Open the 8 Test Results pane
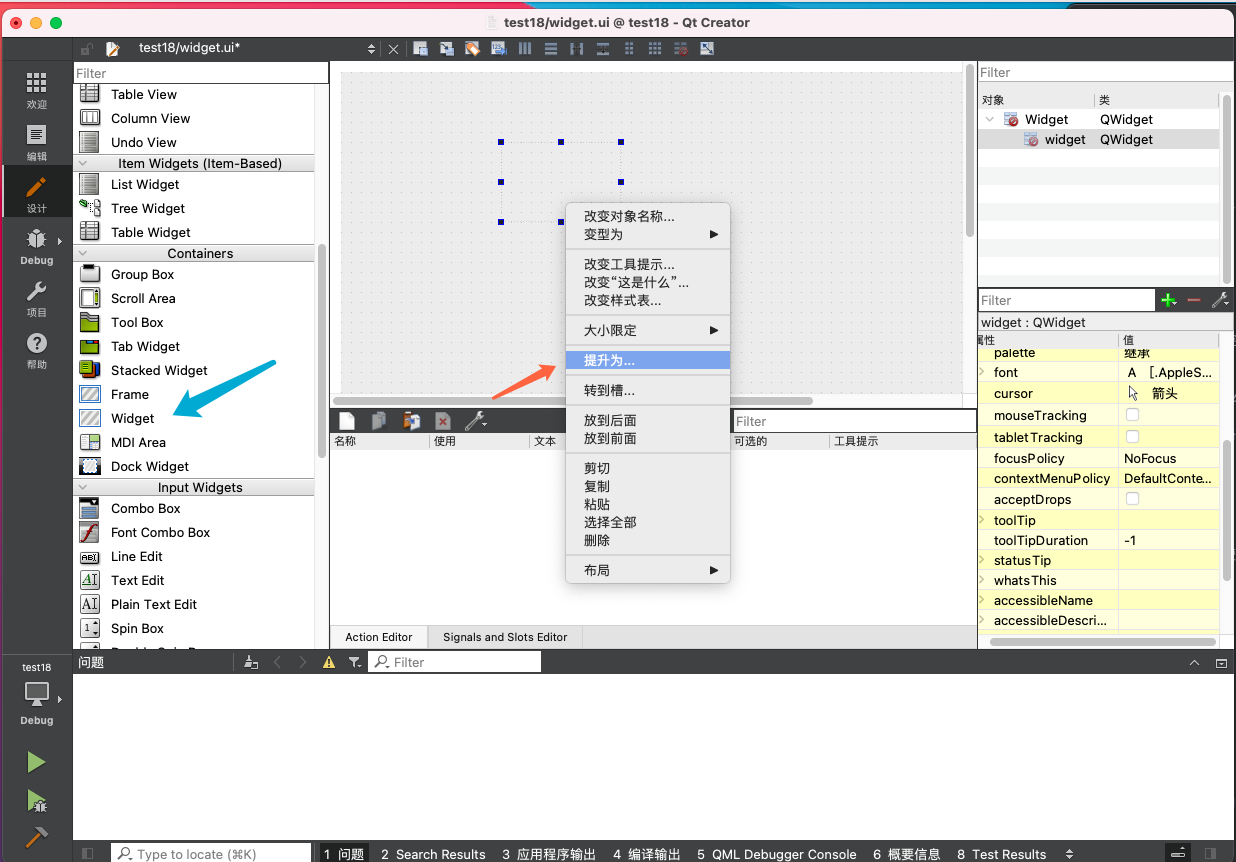Image resolution: width=1236 pixels, height=862 pixels. coord(1002,854)
